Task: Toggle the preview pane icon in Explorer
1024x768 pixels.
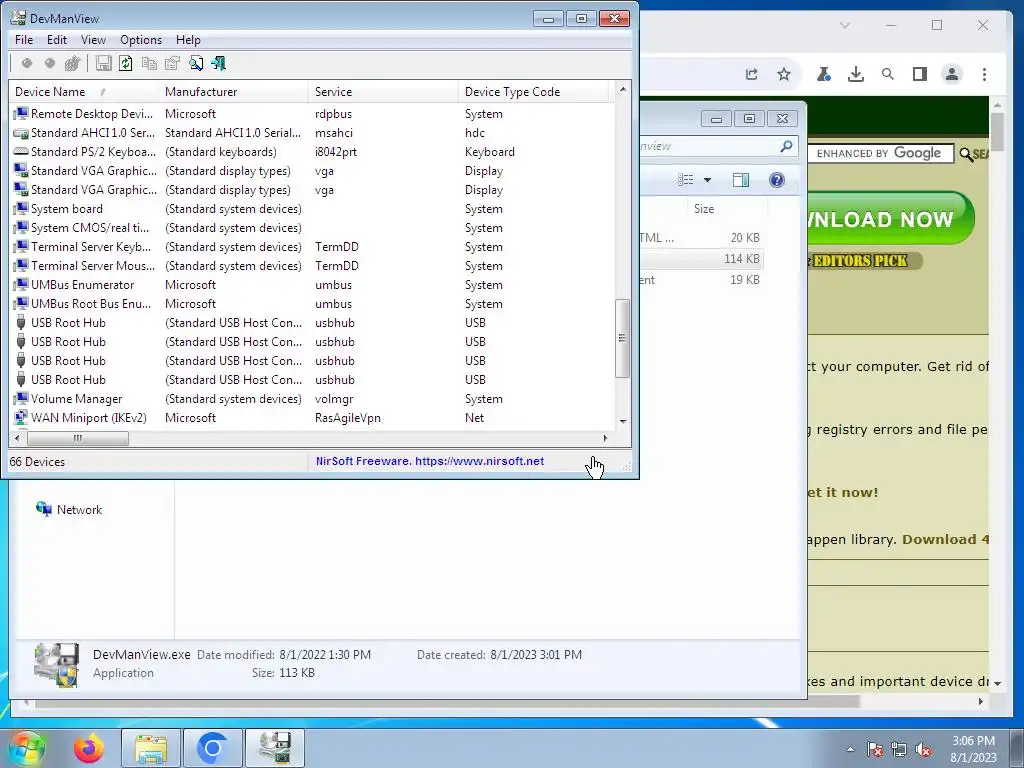Action: point(741,180)
